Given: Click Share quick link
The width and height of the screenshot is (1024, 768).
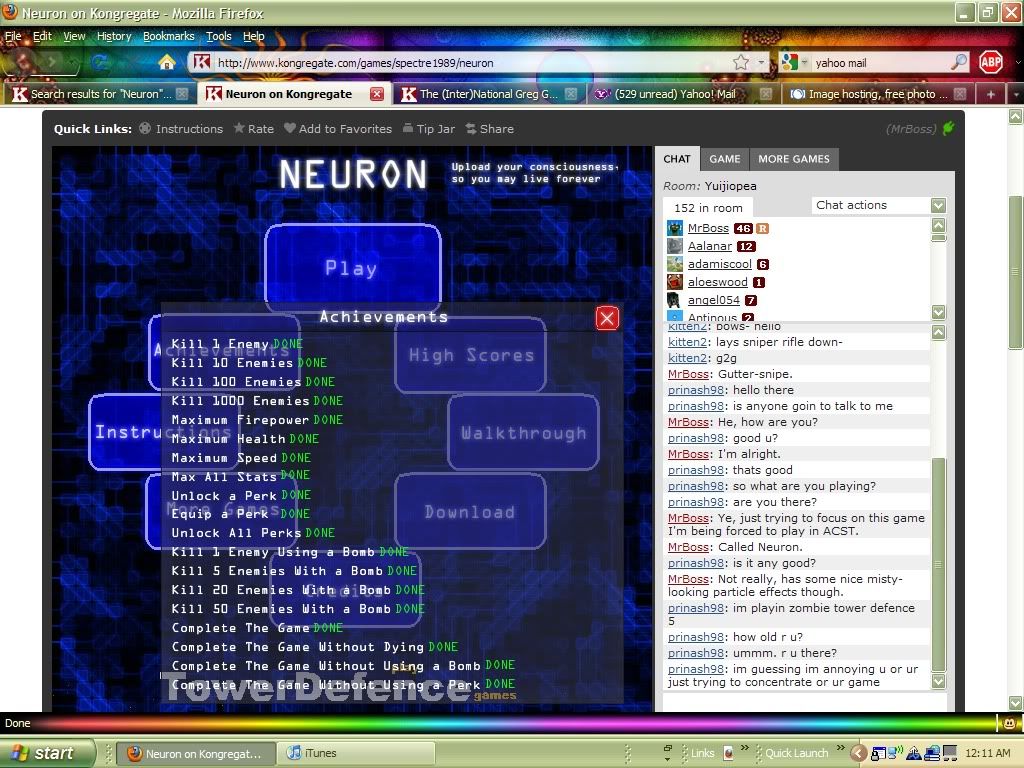Looking at the screenshot, I should click(x=490, y=129).
